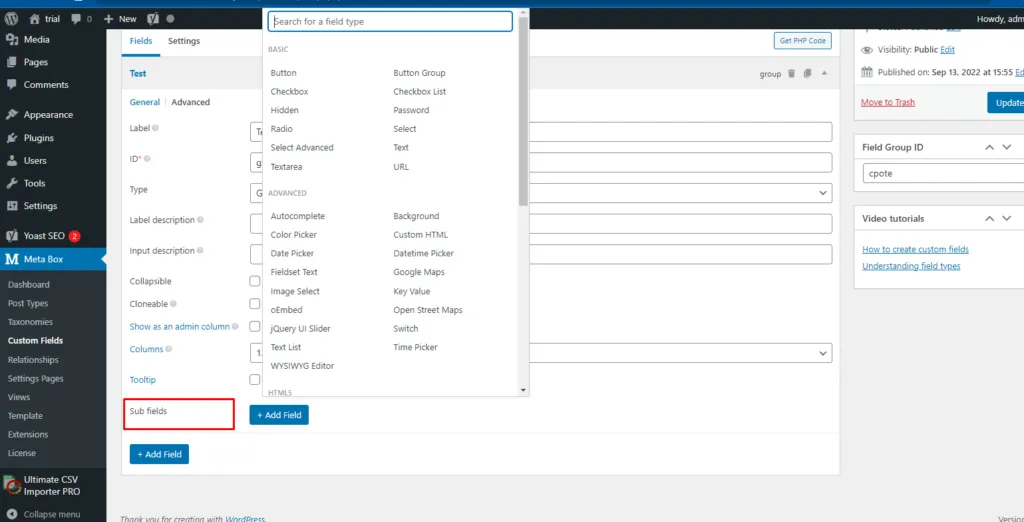Tick the Cloneable checkbox
This screenshot has height=522, width=1024.
click(255, 304)
